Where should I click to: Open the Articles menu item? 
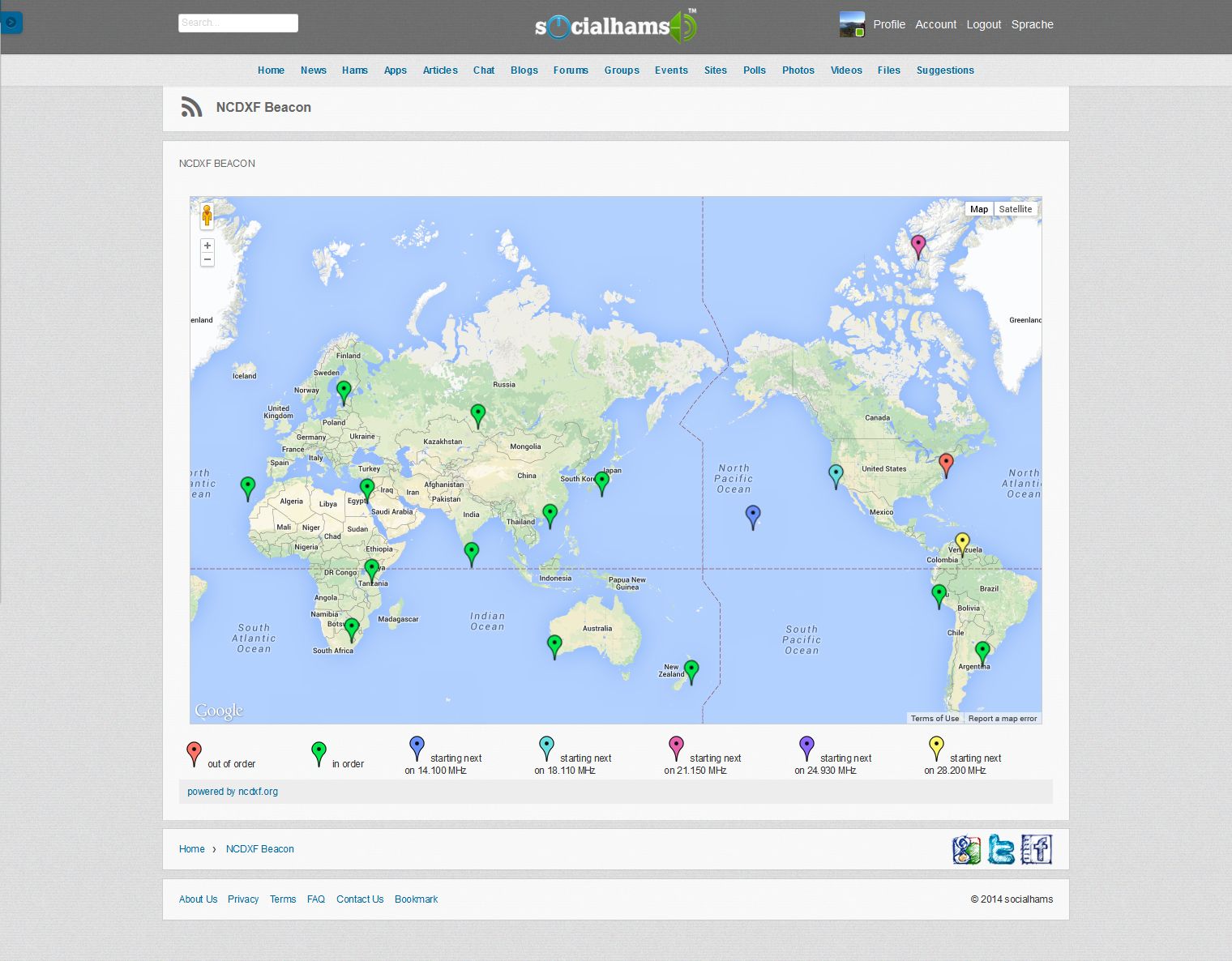click(440, 70)
